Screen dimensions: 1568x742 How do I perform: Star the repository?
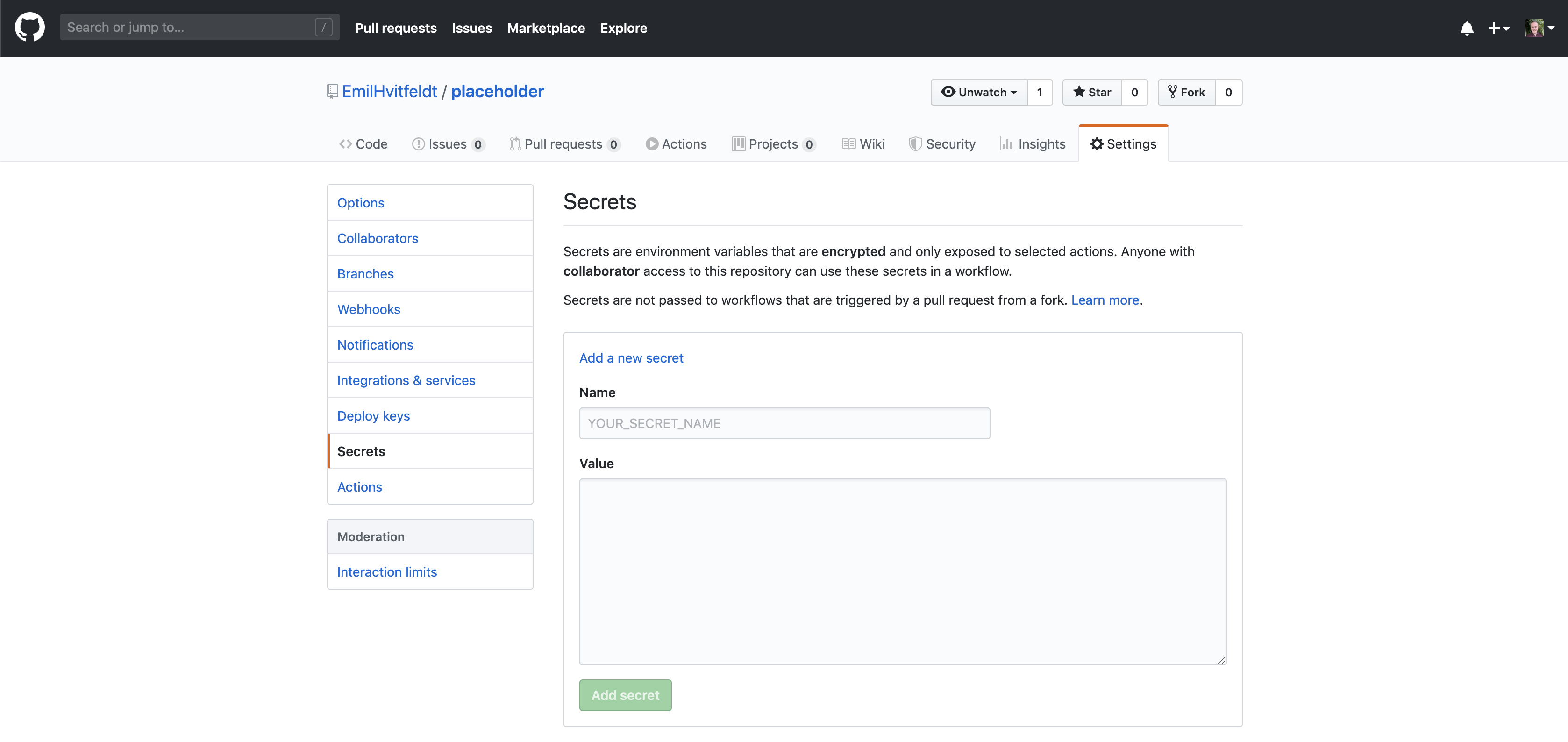[x=1092, y=92]
